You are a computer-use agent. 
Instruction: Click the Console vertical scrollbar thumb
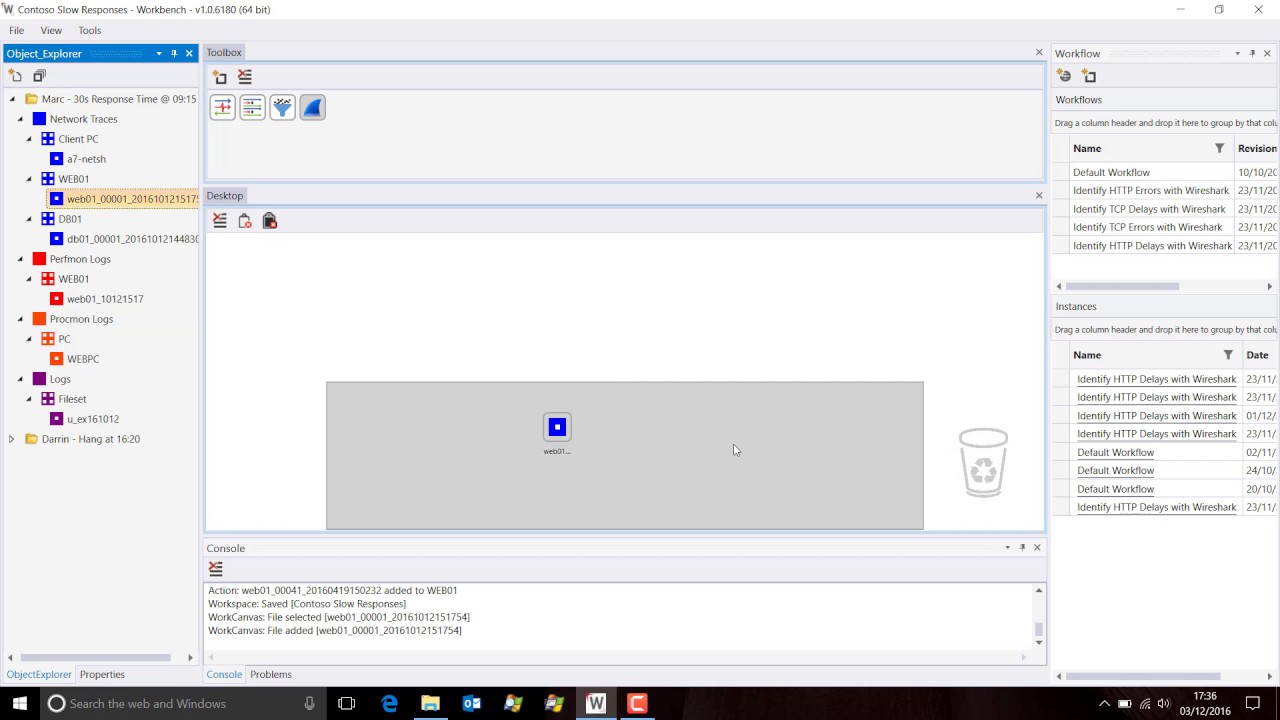(x=1038, y=629)
